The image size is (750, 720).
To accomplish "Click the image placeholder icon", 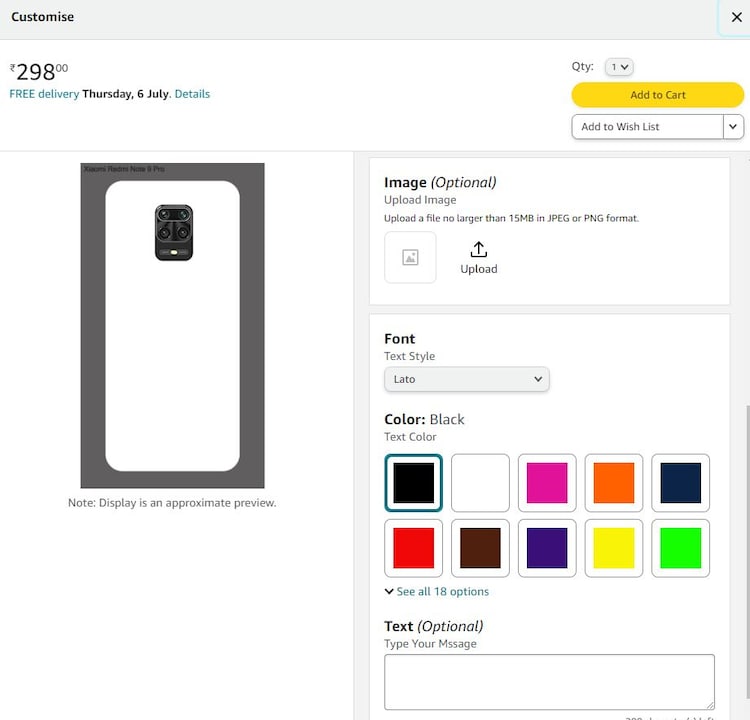I will tap(410, 257).
